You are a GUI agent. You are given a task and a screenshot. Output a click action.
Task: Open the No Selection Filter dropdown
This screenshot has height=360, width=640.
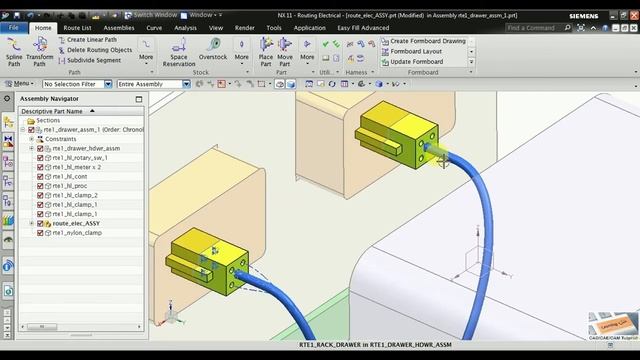point(108,84)
